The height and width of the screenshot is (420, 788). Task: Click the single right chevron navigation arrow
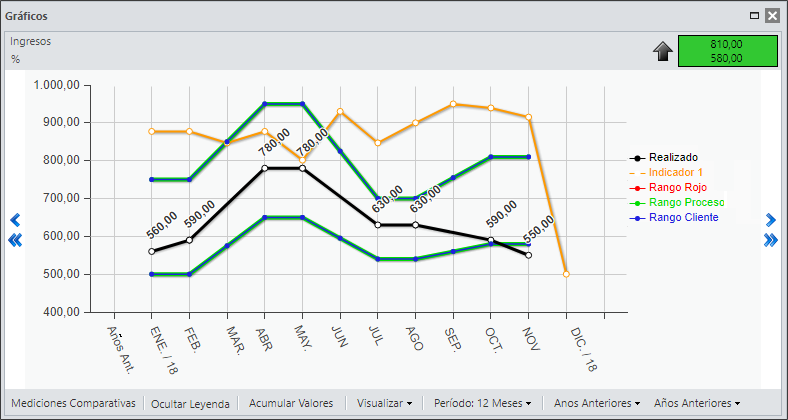[x=770, y=220]
